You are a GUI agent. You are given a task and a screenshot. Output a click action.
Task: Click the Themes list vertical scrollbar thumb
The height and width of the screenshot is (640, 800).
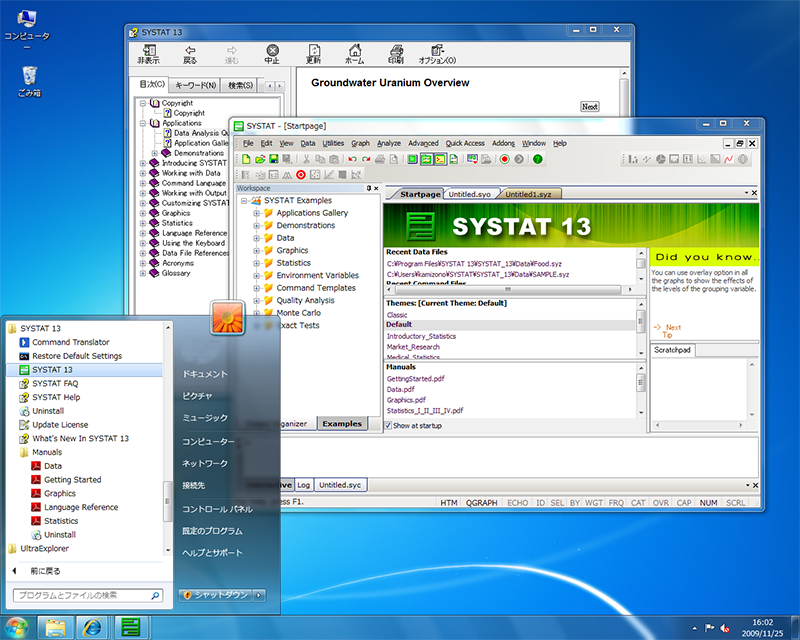pos(641,321)
